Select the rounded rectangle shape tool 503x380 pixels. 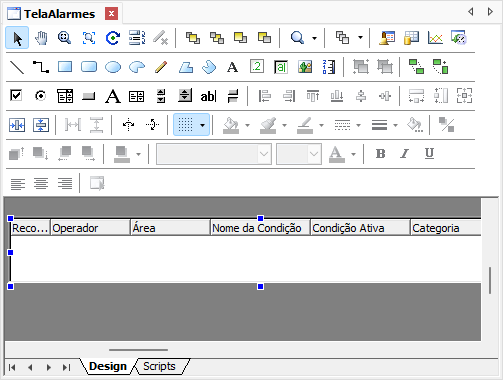(x=89, y=67)
